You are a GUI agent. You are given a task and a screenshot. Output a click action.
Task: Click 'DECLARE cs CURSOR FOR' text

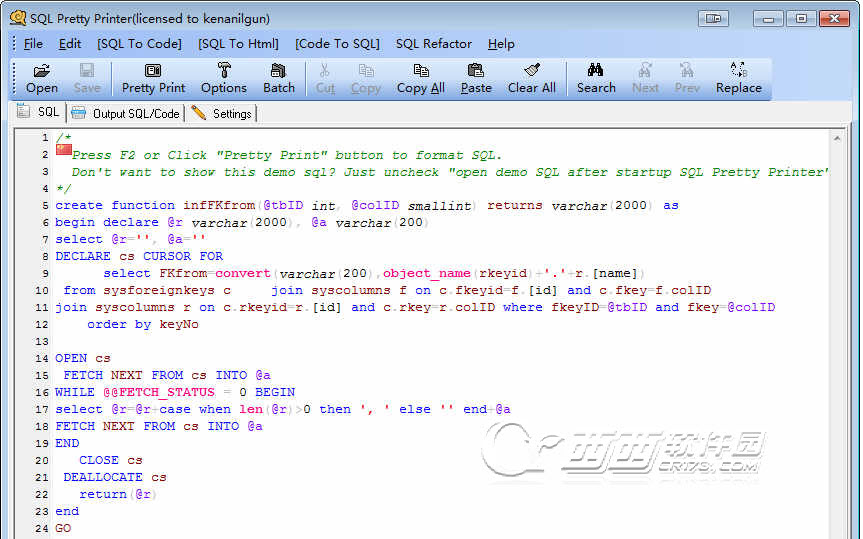[139, 256]
